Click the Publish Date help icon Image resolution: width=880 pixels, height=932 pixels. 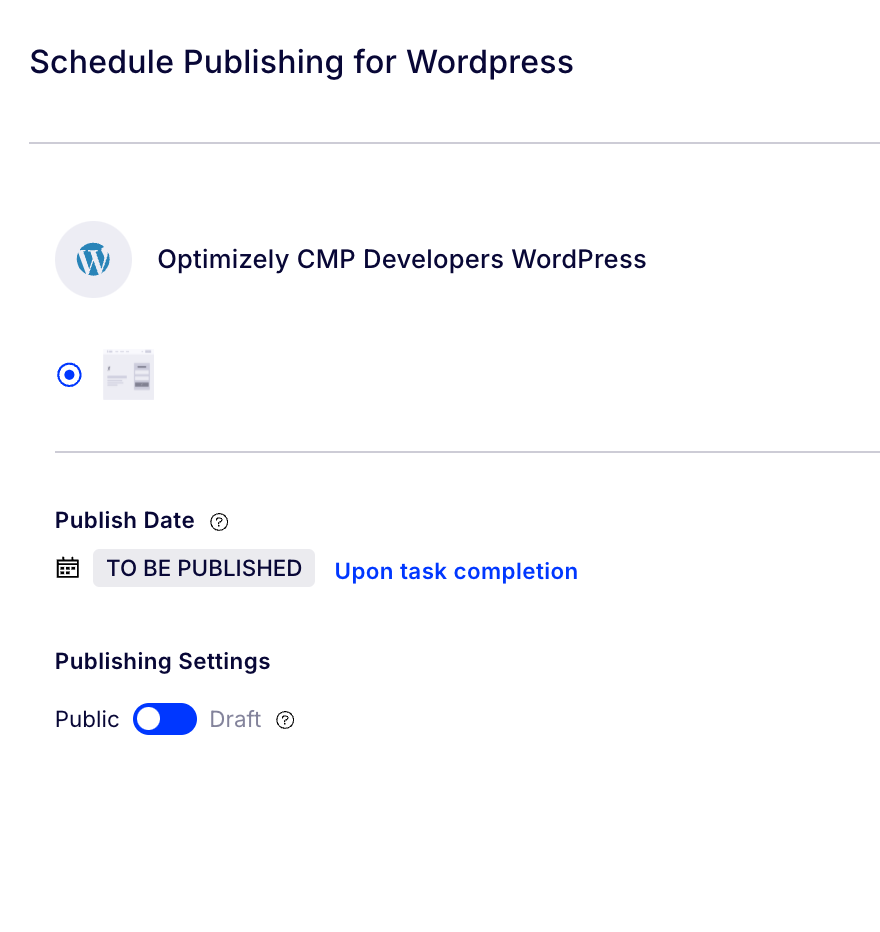point(219,522)
